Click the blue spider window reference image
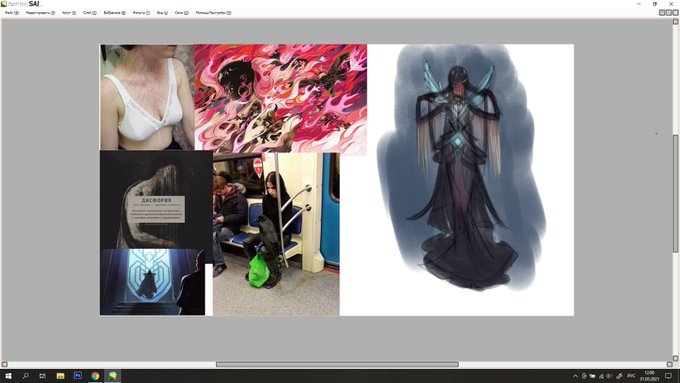This screenshot has height=383, width=680. [152, 282]
